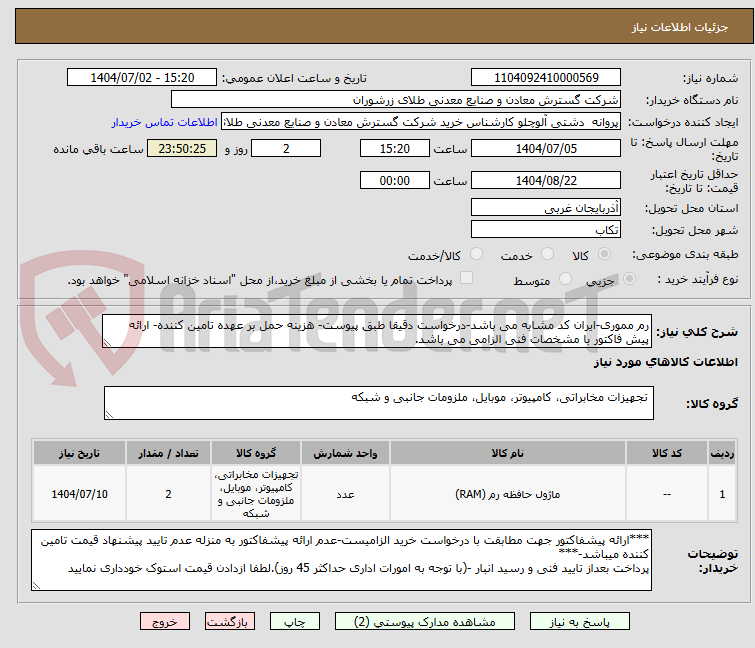Screen dimensions: 755x648
Task: Click the validity time field 00:00
Action: pyautogui.click(x=394, y=180)
